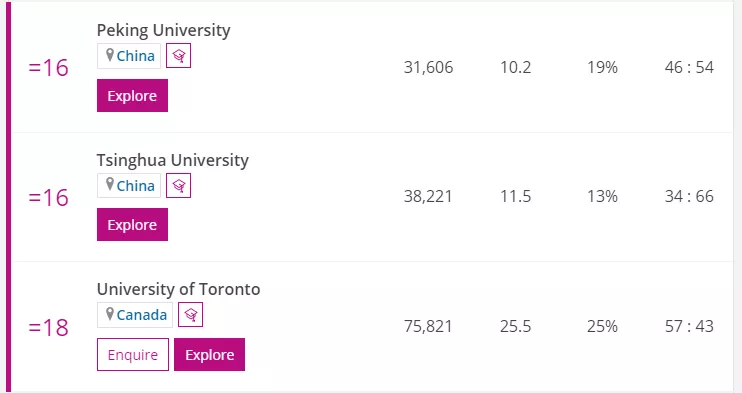Click the graduation cap icon for Peking University
742x393 pixels.
(x=178, y=56)
